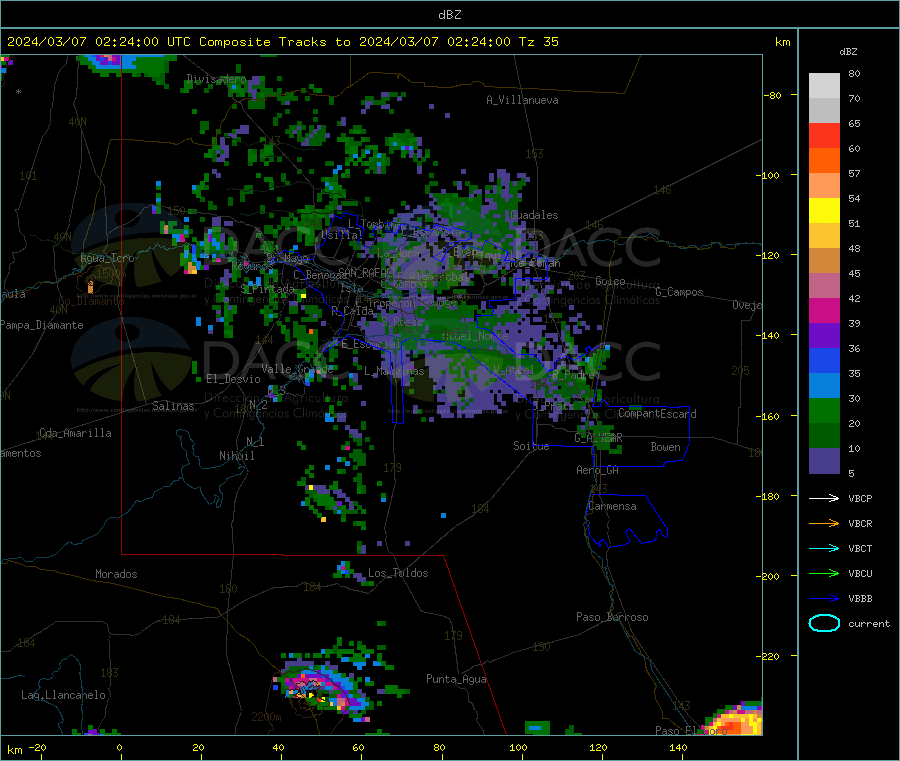Click the dBZ title at top
This screenshot has width=900, height=761.
[449, 15]
